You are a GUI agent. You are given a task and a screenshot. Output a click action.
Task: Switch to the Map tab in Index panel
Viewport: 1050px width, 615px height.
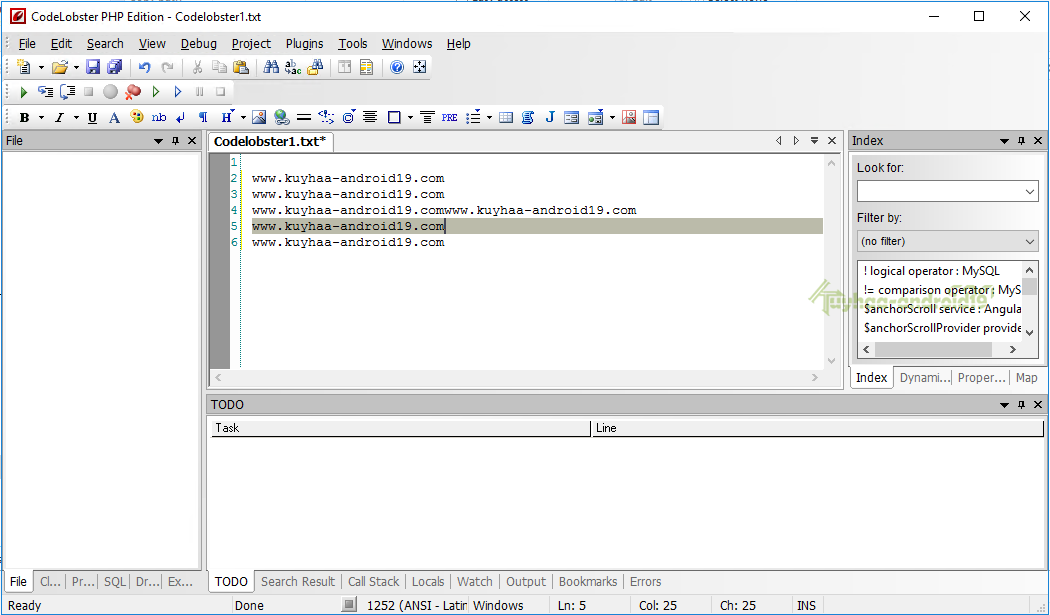pos(1027,378)
